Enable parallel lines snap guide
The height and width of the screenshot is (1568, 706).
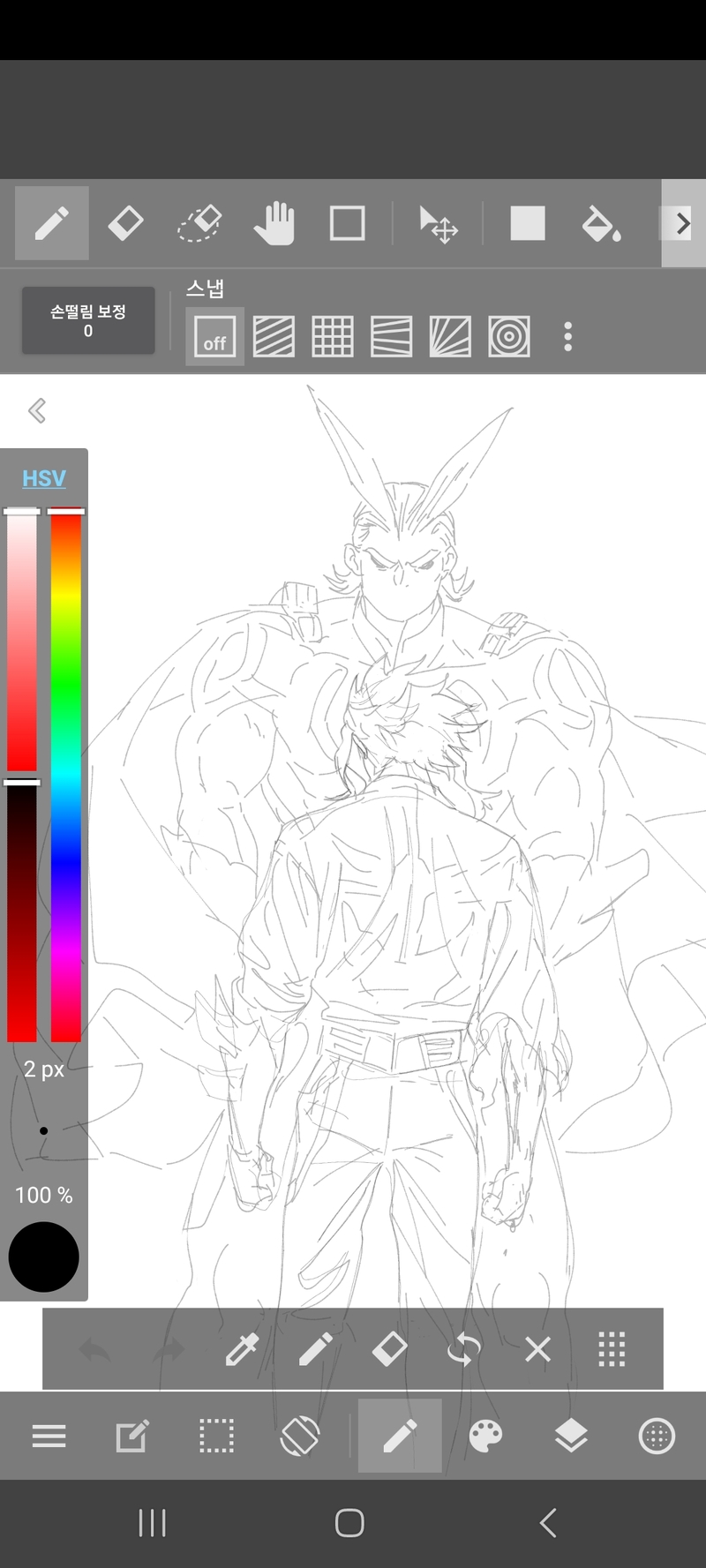click(274, 336)
